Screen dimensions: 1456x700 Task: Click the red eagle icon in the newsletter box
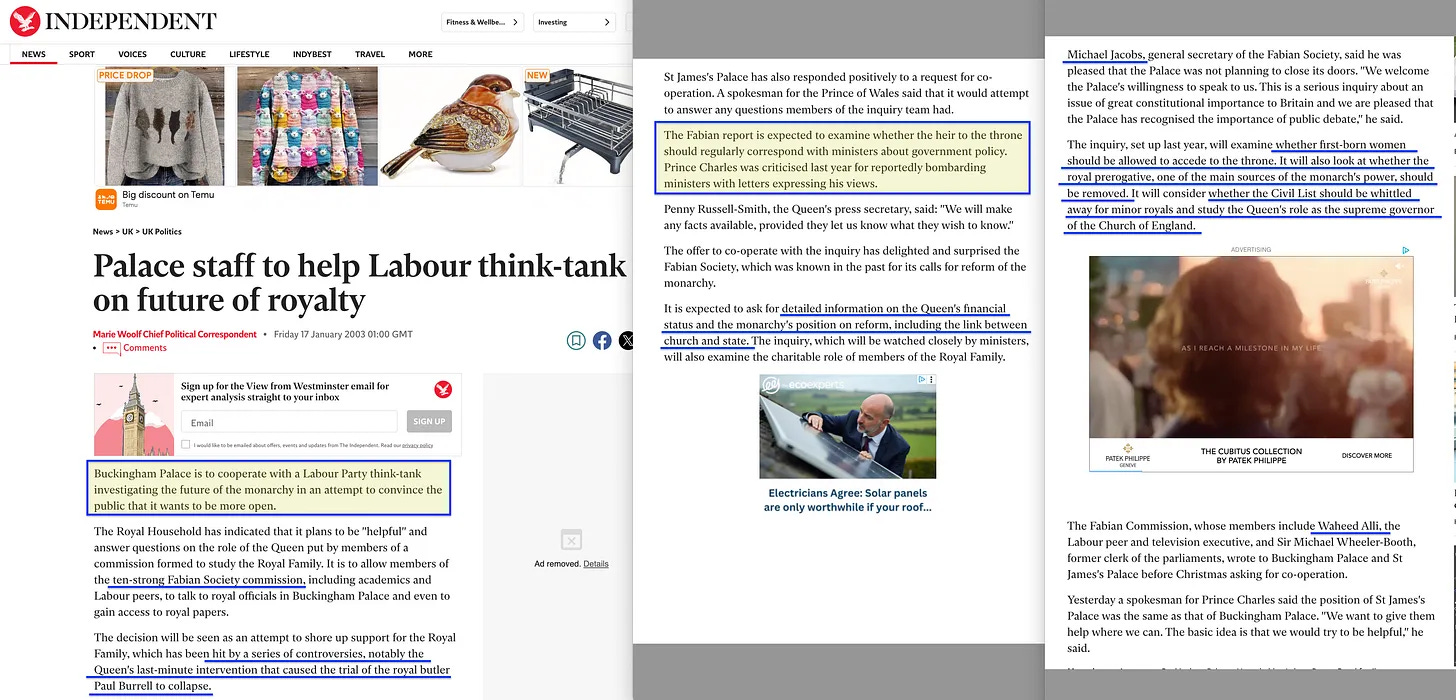click(x=442, y=389)
